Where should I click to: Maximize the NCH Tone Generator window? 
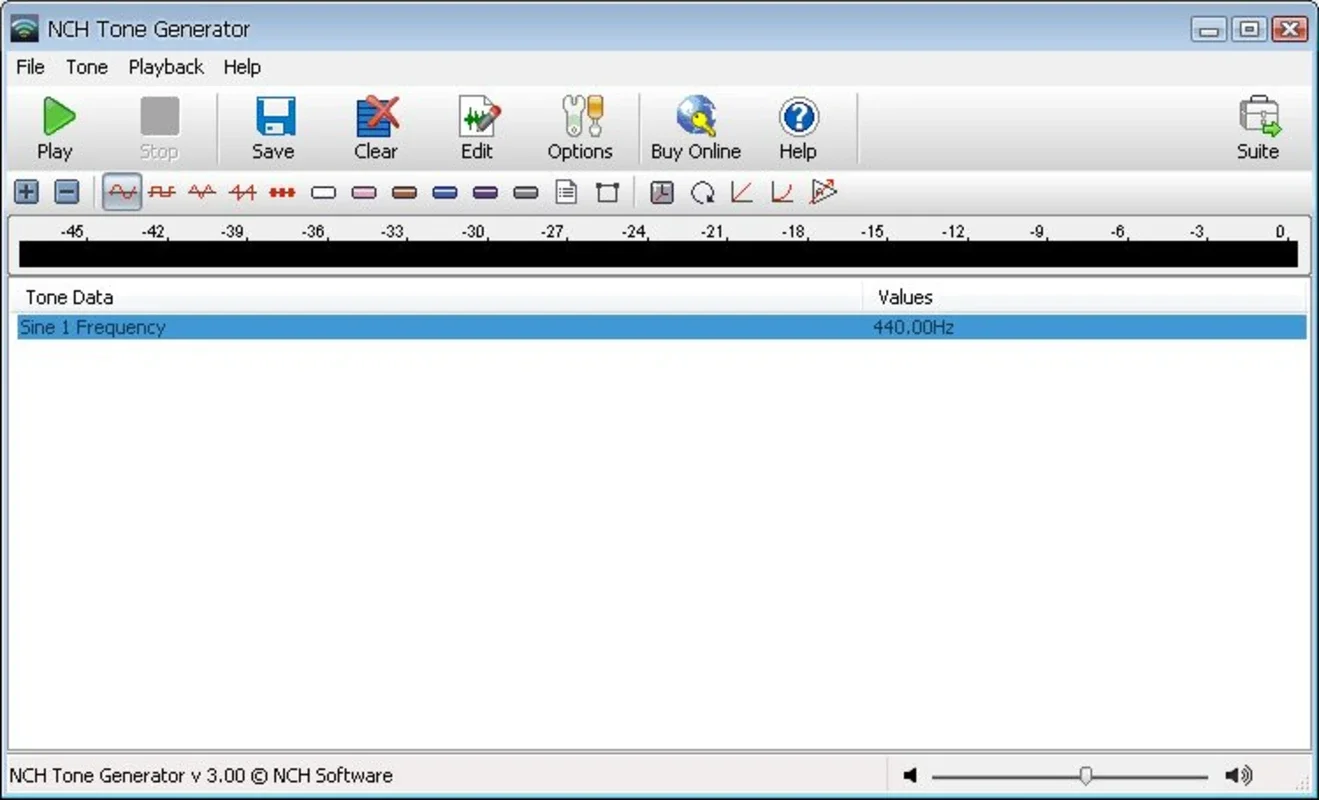[x=1249, y=29]
